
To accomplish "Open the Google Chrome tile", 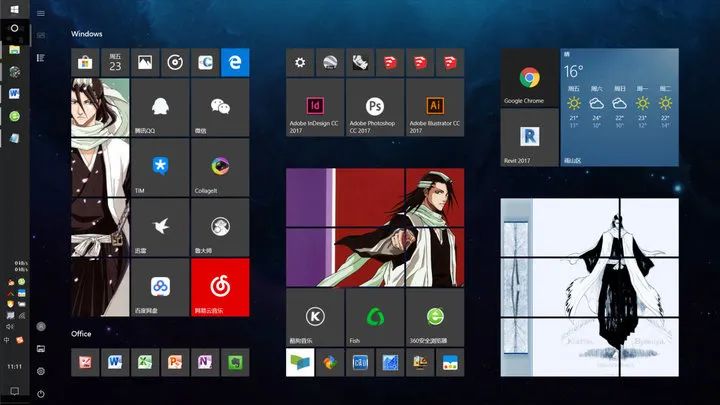I will [x=529, y=80].
